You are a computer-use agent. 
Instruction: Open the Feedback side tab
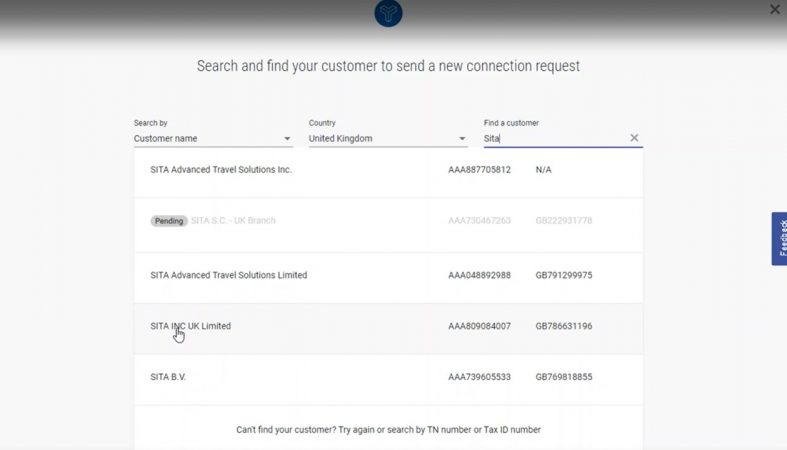click(779, 238)
